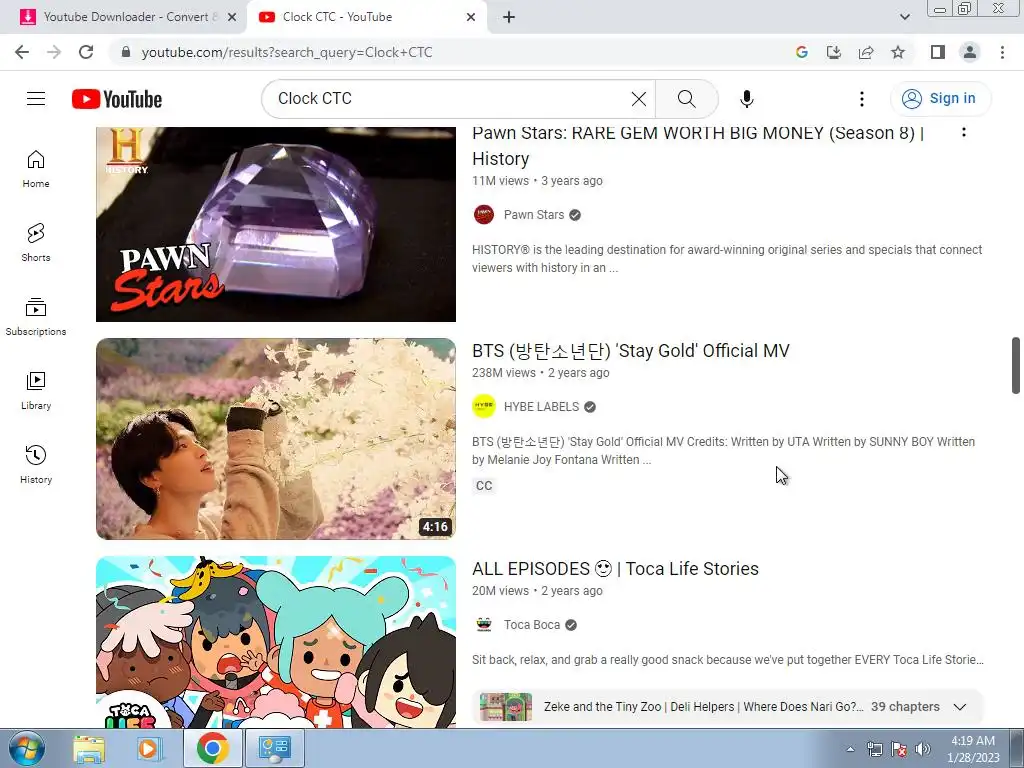The width and height of the screenshot is (1024, 768).
Task: Go back in browser
Action: pyautogui.click(x=22, y=52)
